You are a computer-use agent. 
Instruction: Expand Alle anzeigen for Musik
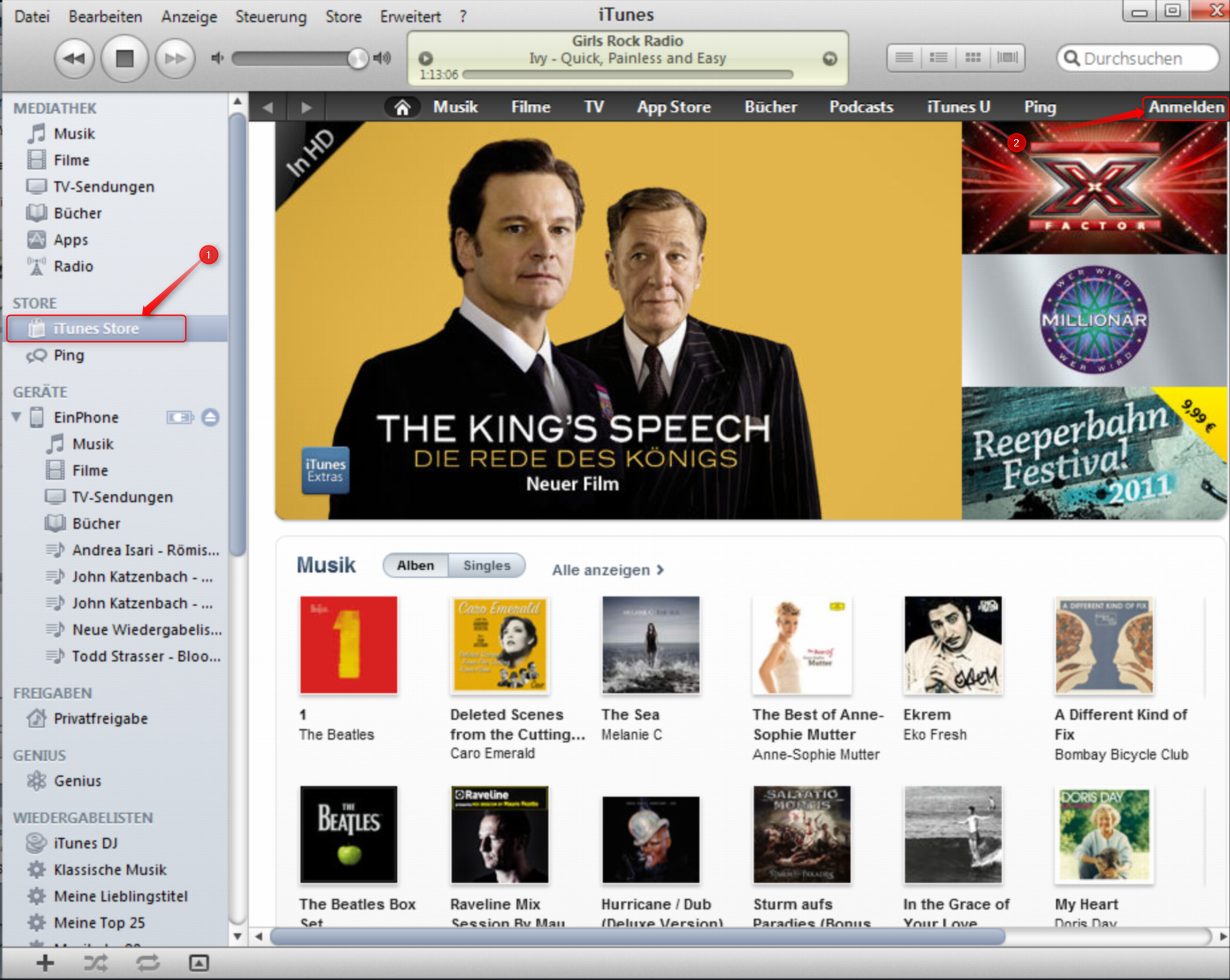click(x=607, y=570)
